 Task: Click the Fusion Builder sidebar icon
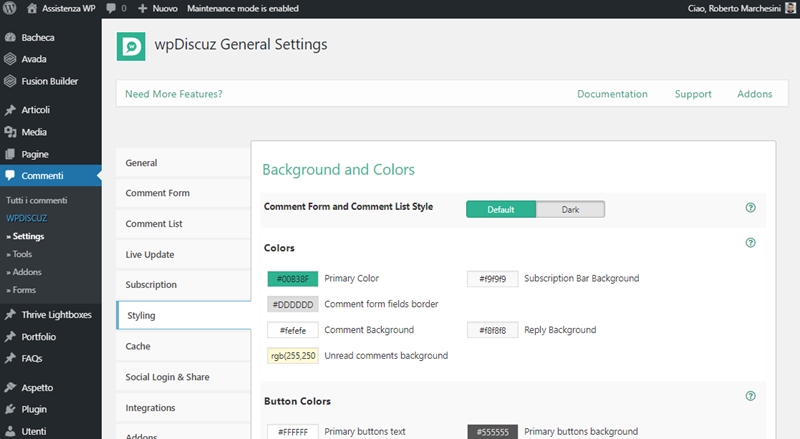(10, 81)
